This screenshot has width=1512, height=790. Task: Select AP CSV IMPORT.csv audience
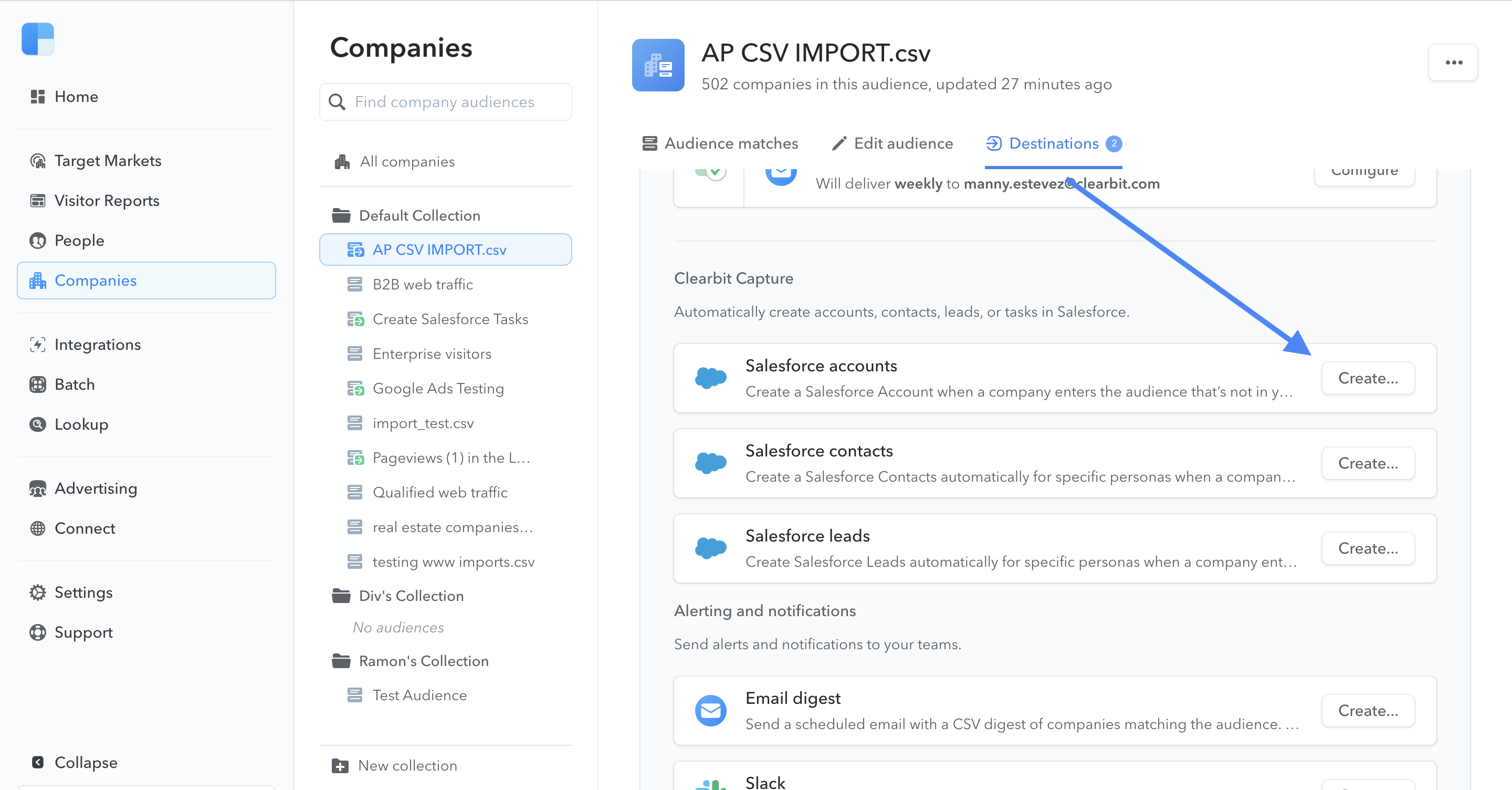pyautogui.click(x=446, y=250)
